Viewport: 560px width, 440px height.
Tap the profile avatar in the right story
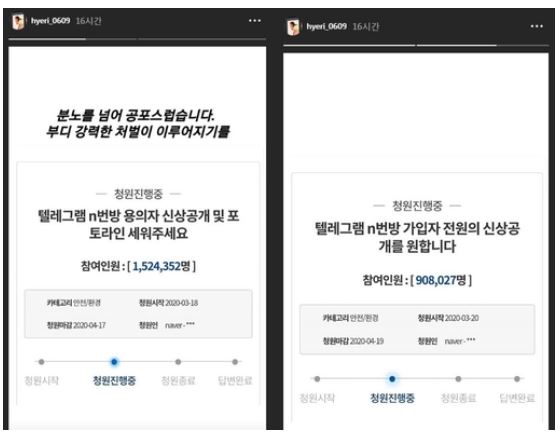293,27
